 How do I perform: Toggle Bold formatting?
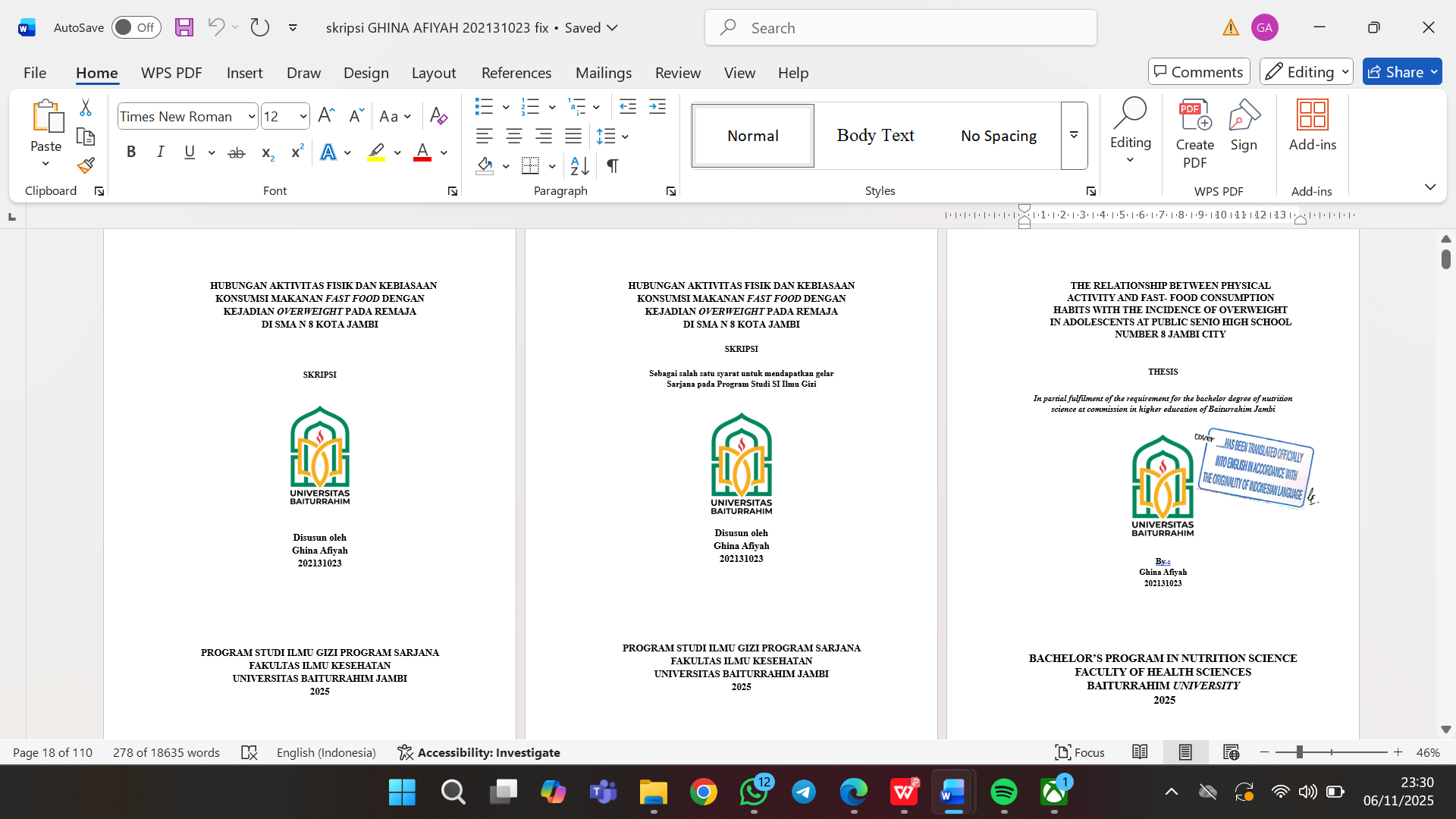point(131,152)
